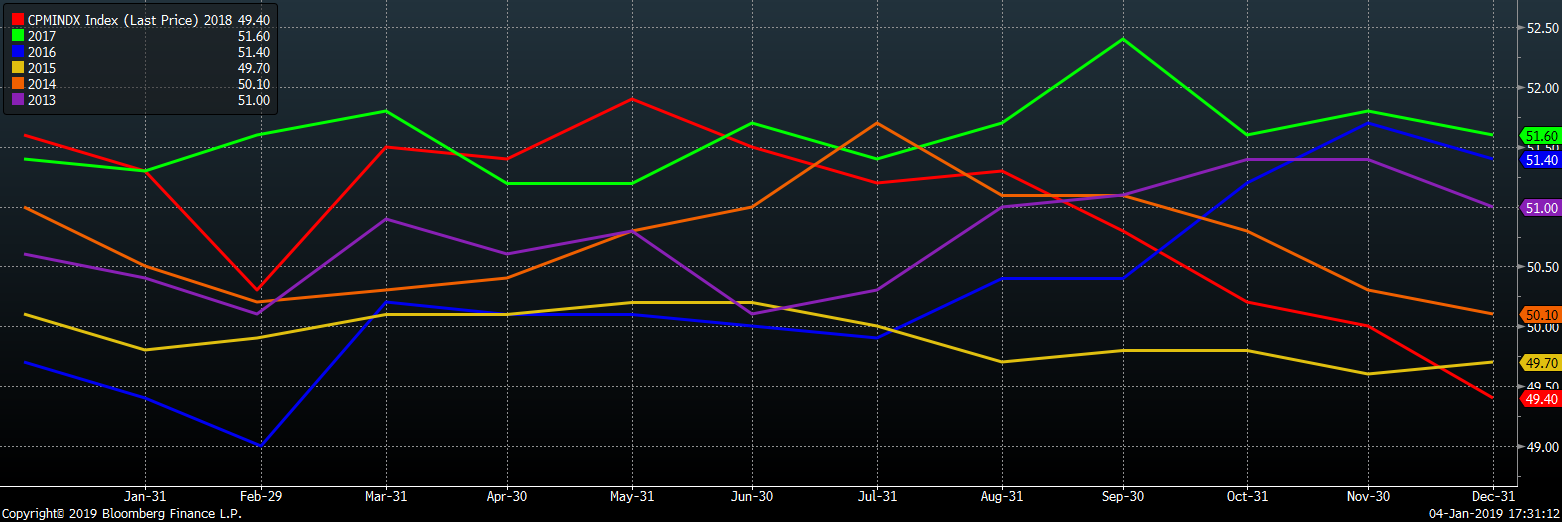
Task: Click the red 49.40 price tag
Action: coord(1539,399)
